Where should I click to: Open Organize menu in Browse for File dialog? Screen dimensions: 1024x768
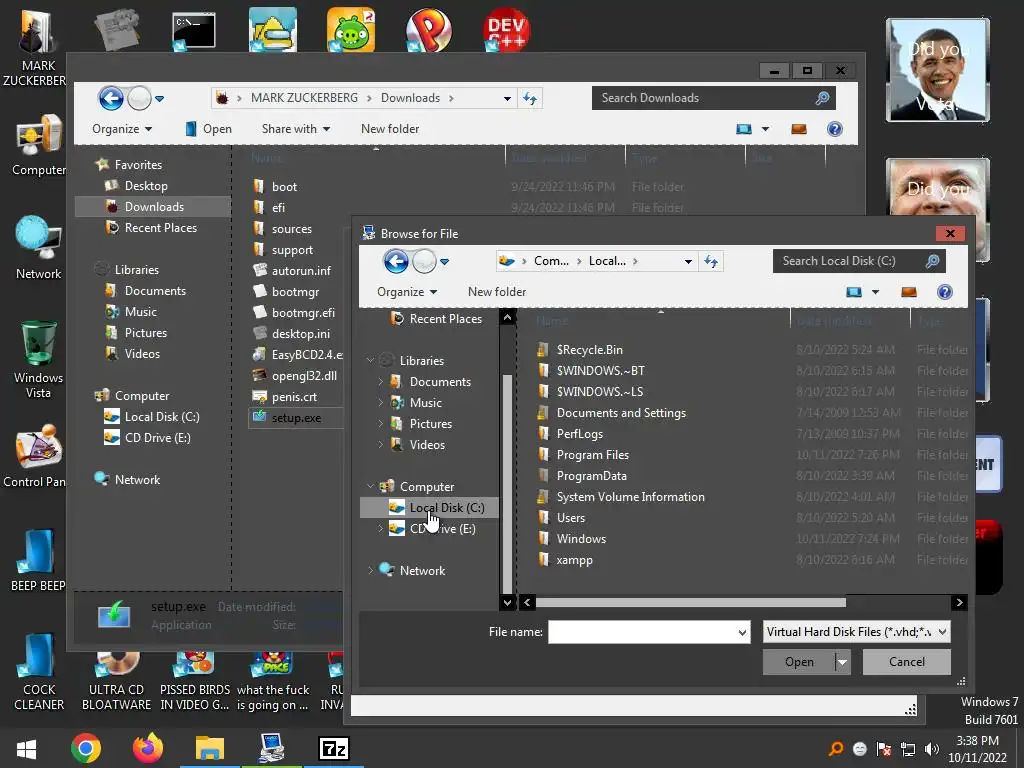tap(407, 292)
